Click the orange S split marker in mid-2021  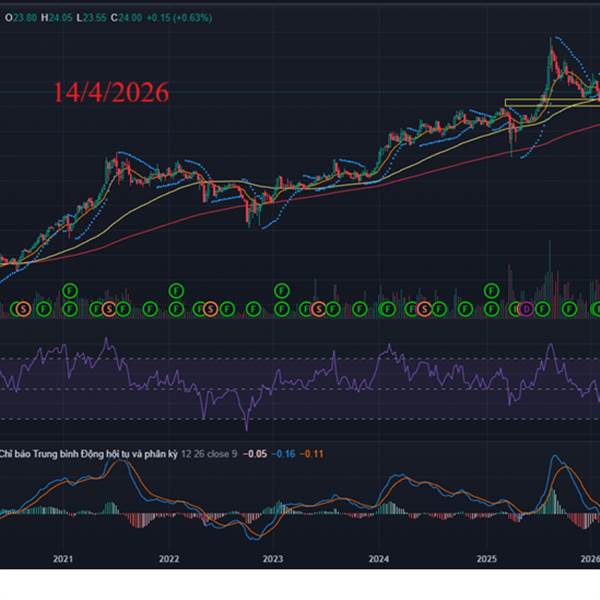109,309
